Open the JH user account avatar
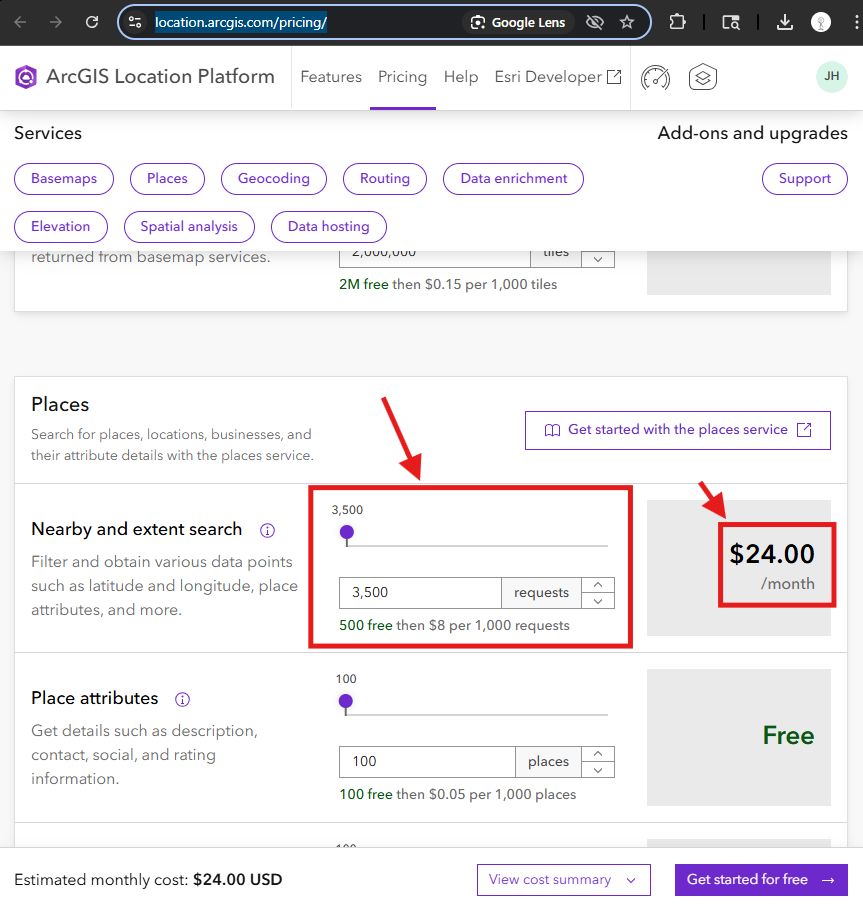Image resolution: width=863 pixels, height=907 pixels. click(x=832, y=76)
